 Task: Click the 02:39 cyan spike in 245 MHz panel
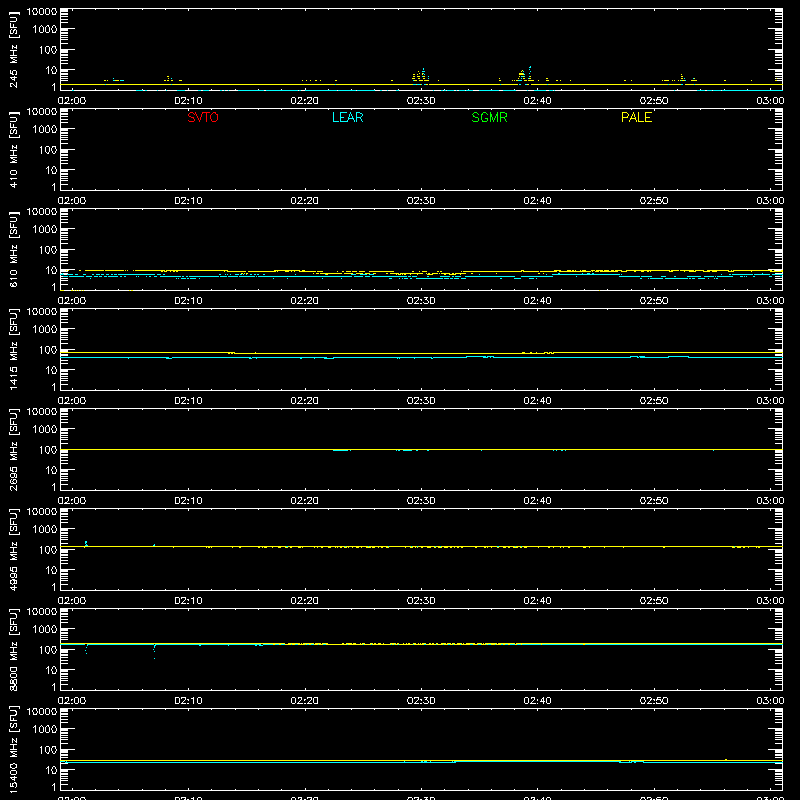(530, 71)
